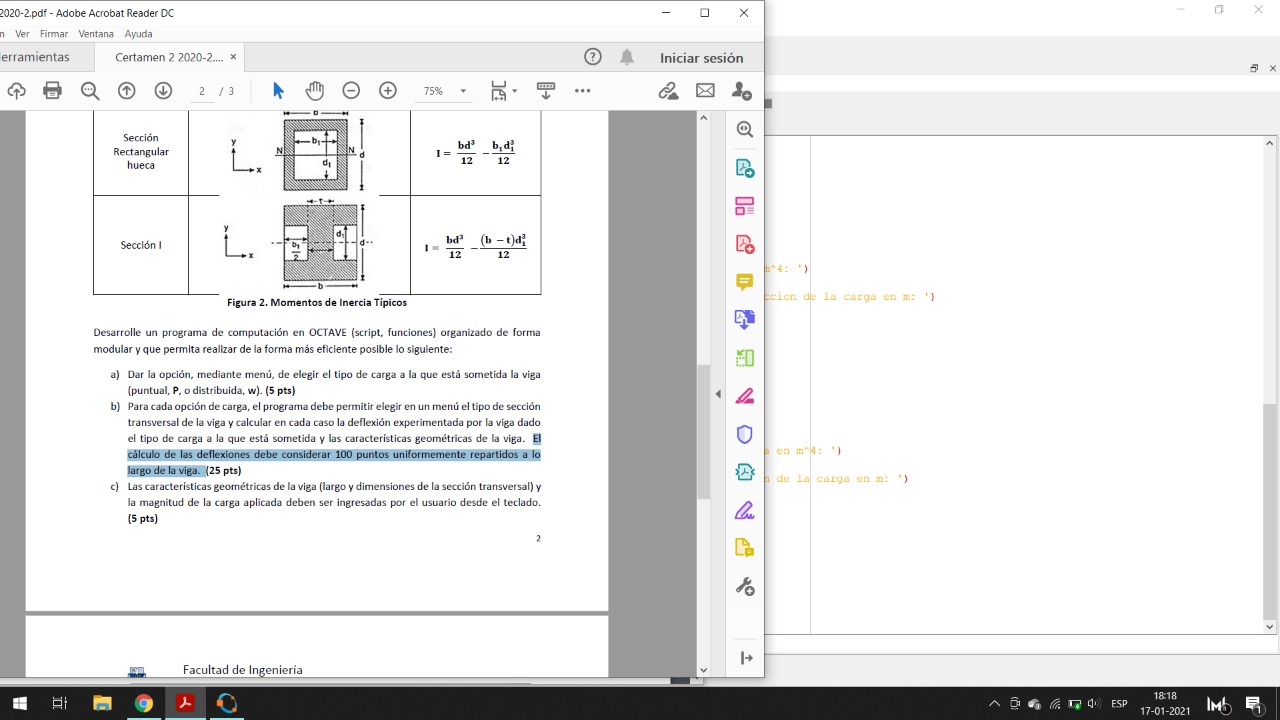Go to previous page with up arrow
Viewport: 1280px width, 720px height.
127,91
